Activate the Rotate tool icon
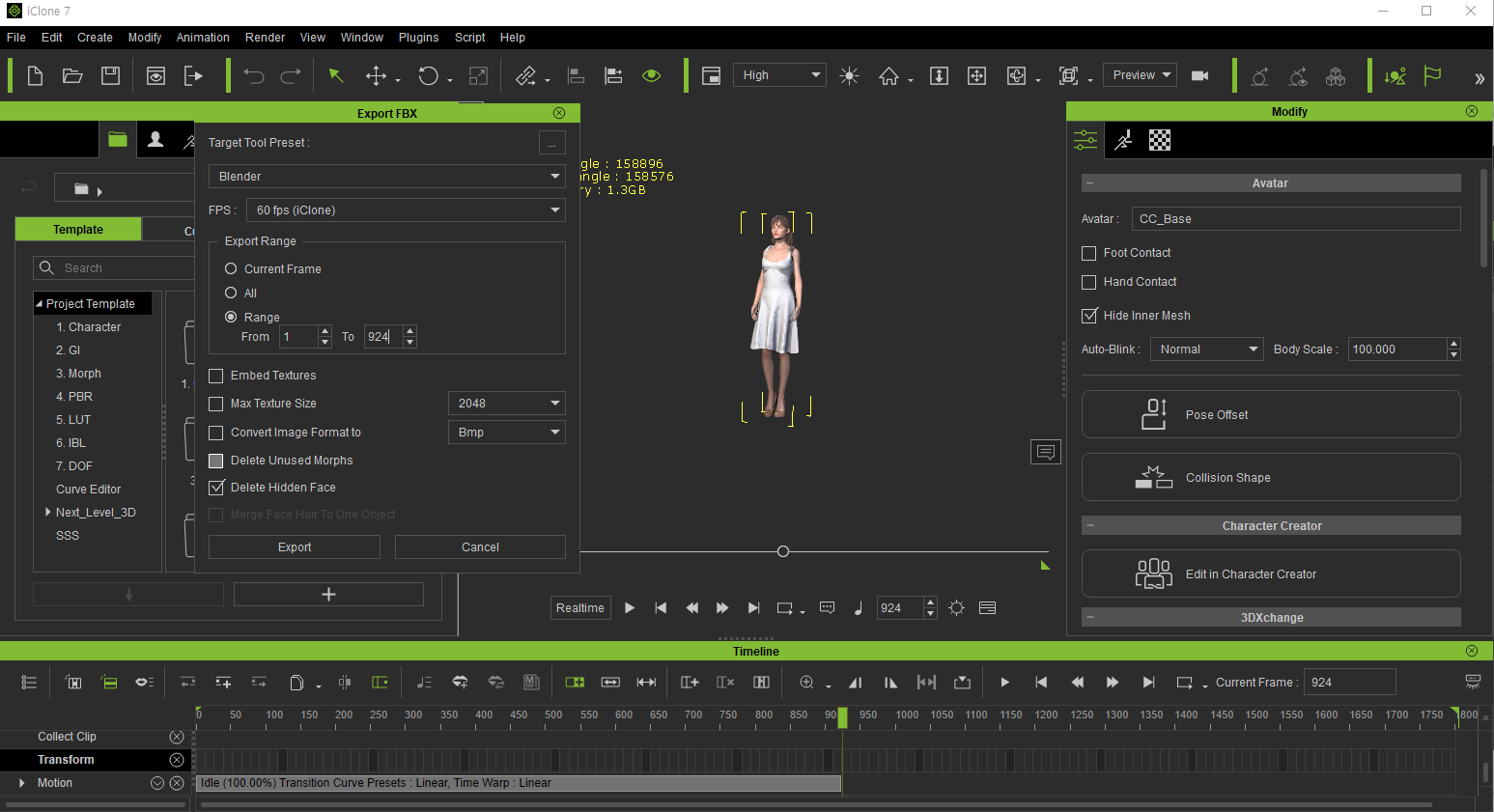1494x812 pixels. (428, 75)
